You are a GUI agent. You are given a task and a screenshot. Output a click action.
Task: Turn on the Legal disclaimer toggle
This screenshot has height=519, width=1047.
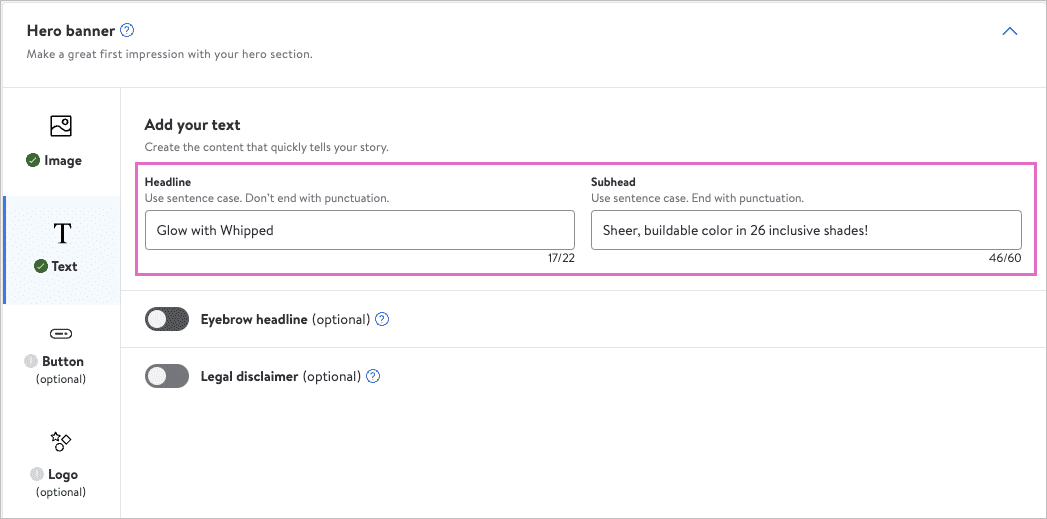(167, 377)
